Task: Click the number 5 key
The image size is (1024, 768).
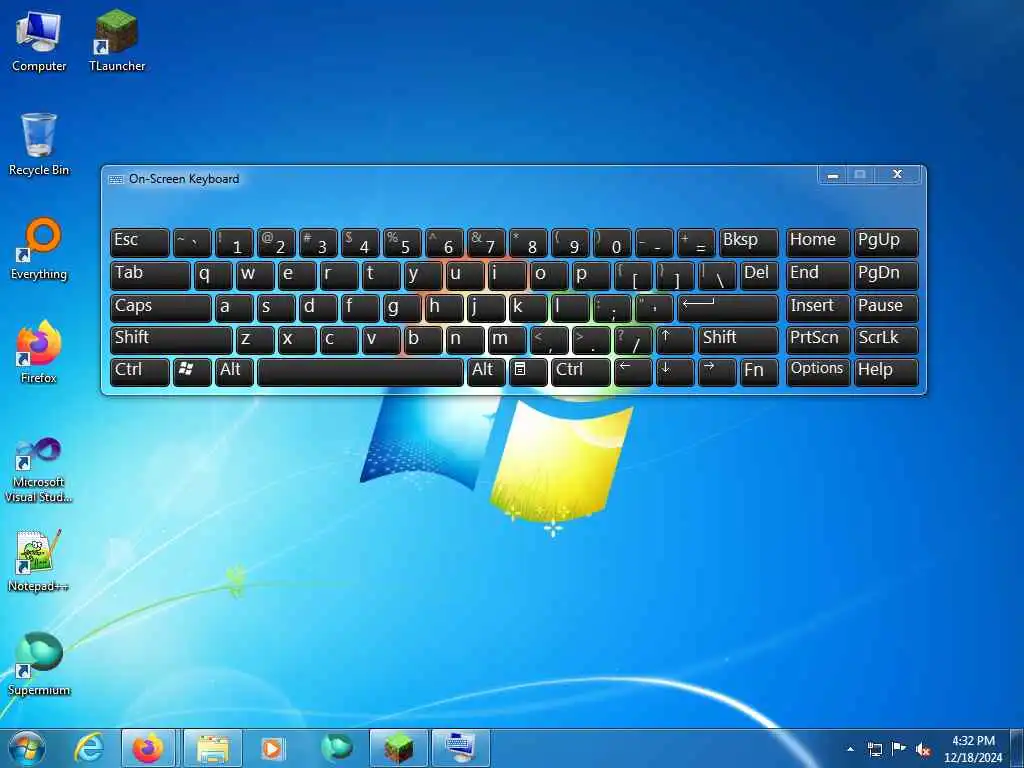Action: (402, 242)
